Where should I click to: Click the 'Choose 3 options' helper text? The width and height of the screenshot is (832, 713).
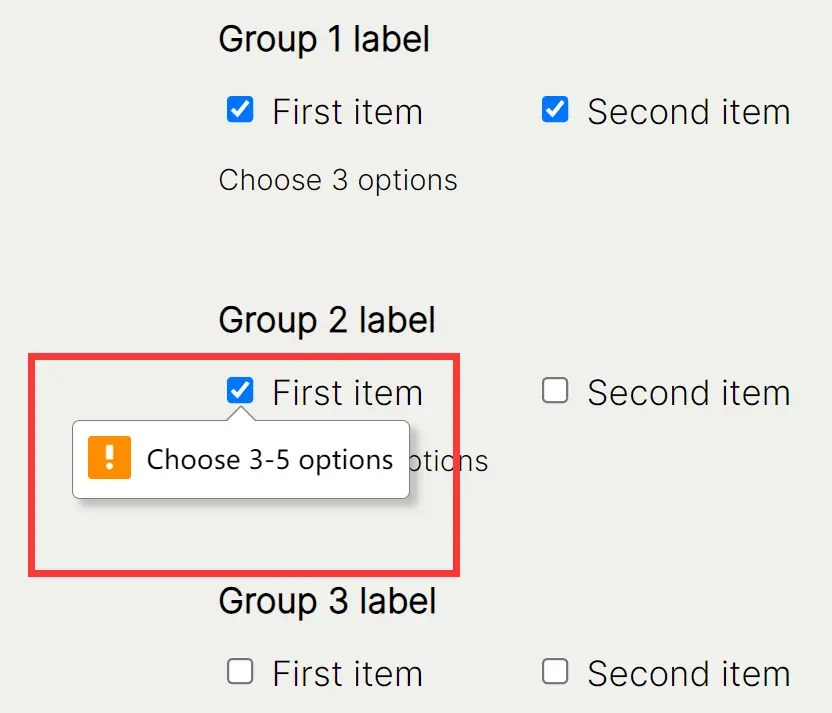tap(338, 181)
